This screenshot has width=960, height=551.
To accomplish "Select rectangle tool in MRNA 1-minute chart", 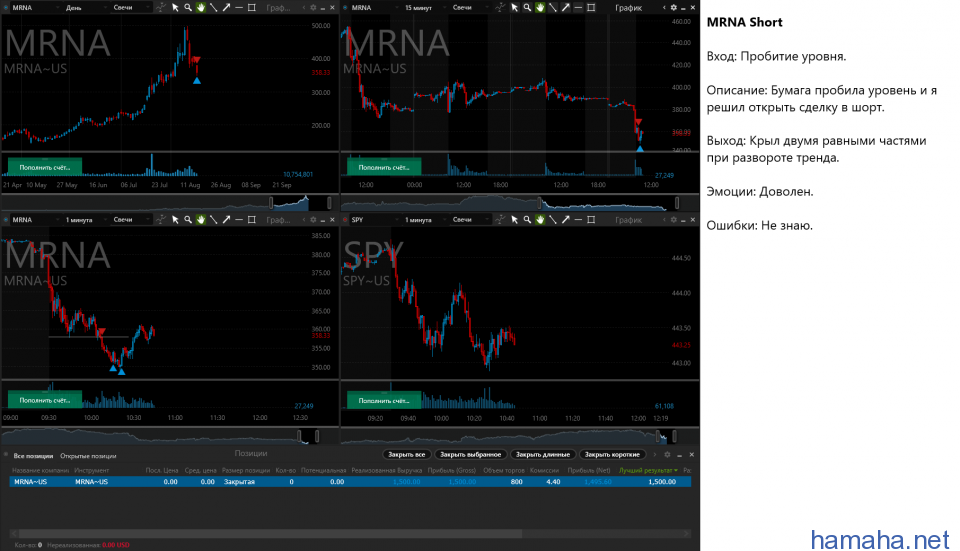I will [252, 219].
